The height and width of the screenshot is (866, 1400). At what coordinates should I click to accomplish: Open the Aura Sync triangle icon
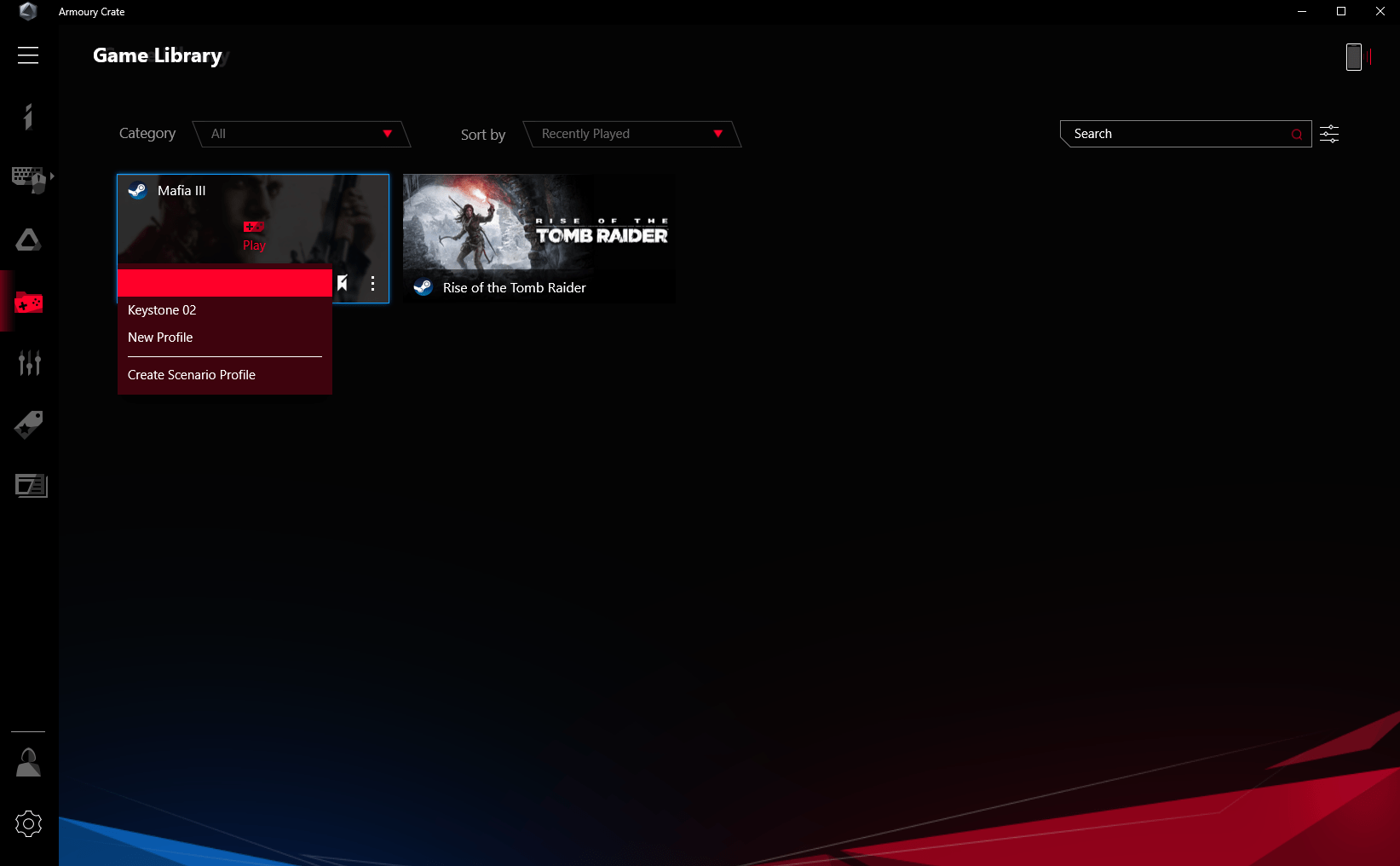[x=28, y=240]
